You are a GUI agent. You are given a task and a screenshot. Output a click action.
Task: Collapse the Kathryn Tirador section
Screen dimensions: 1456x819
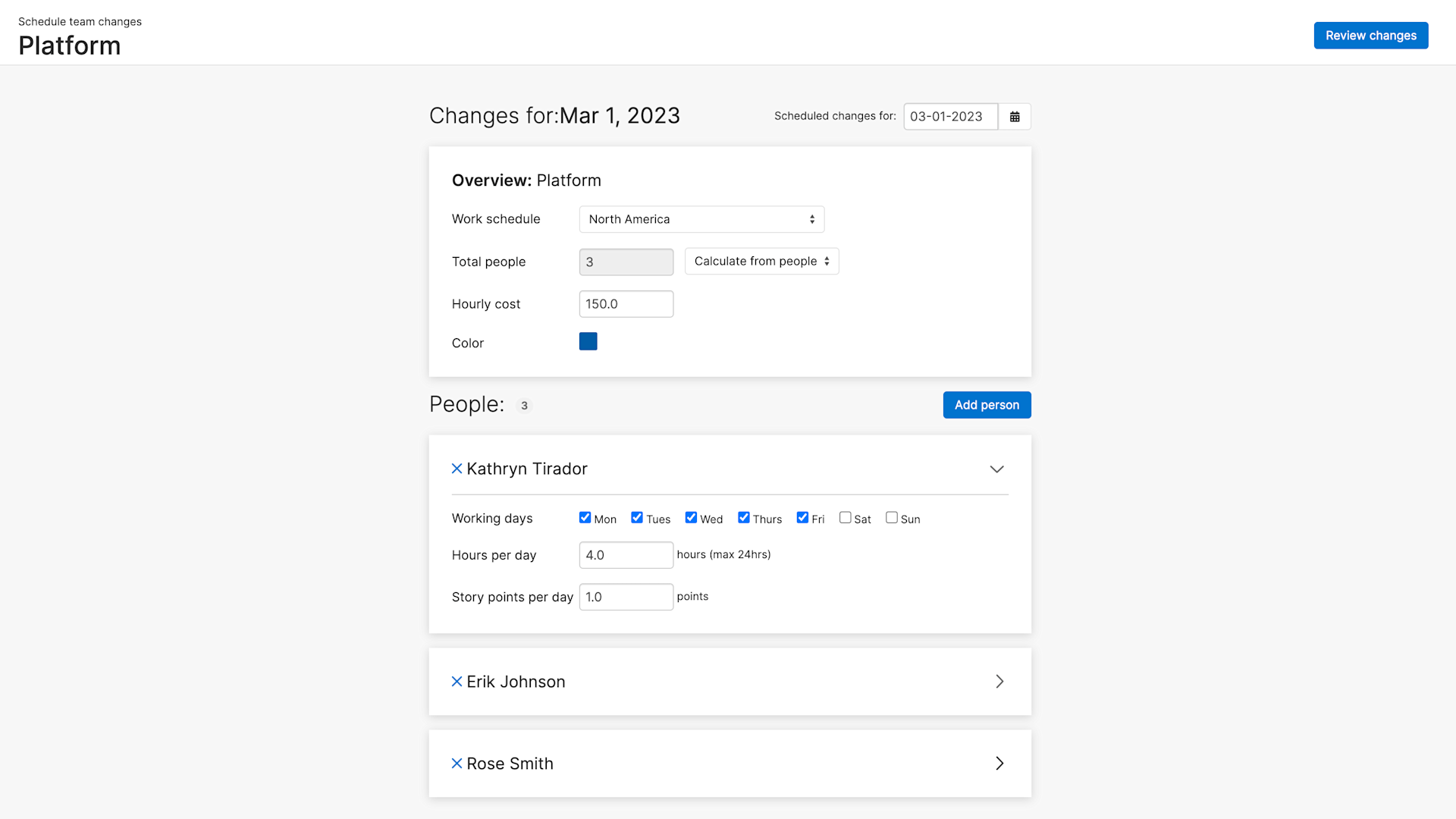click(x=996, y=469)
